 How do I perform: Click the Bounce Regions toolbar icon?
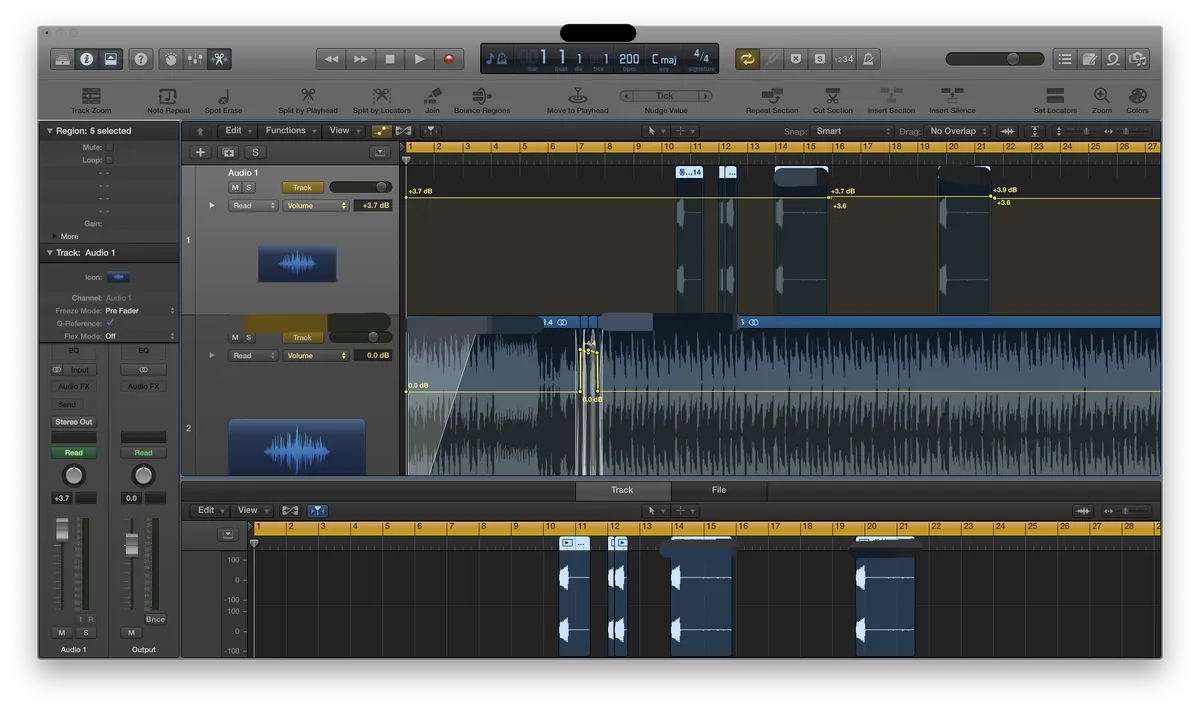[482, 95]
